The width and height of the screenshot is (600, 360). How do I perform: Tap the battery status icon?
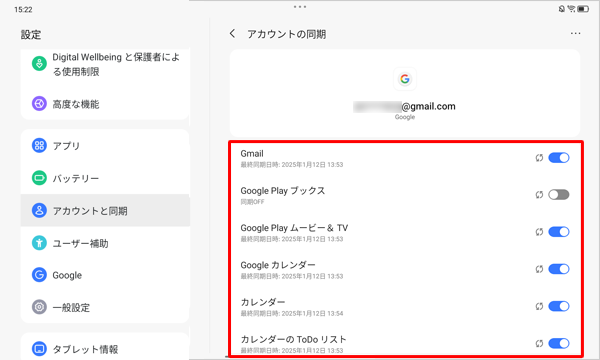pos(583,9)
